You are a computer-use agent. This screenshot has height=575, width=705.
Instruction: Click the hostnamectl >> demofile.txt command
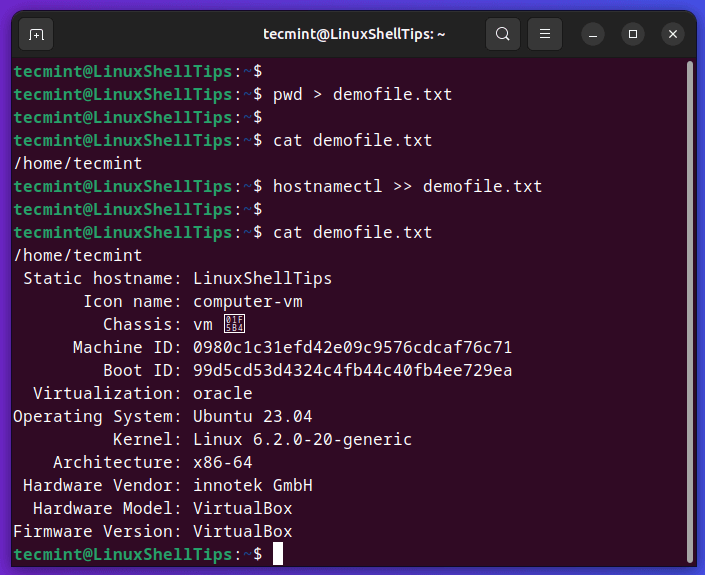(407, 186)
